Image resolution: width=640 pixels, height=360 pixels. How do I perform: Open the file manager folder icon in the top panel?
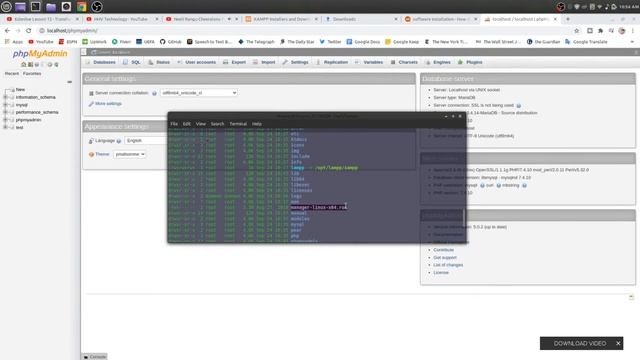[51, 7]
